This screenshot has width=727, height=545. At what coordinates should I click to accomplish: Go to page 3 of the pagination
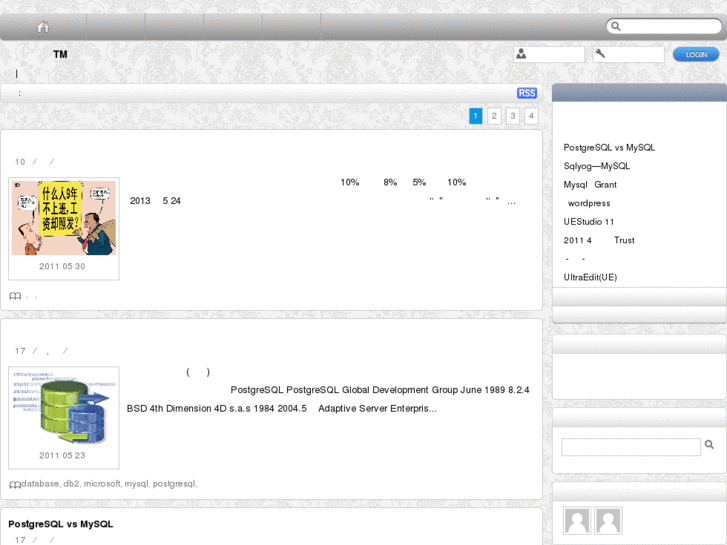pos(513,116)
